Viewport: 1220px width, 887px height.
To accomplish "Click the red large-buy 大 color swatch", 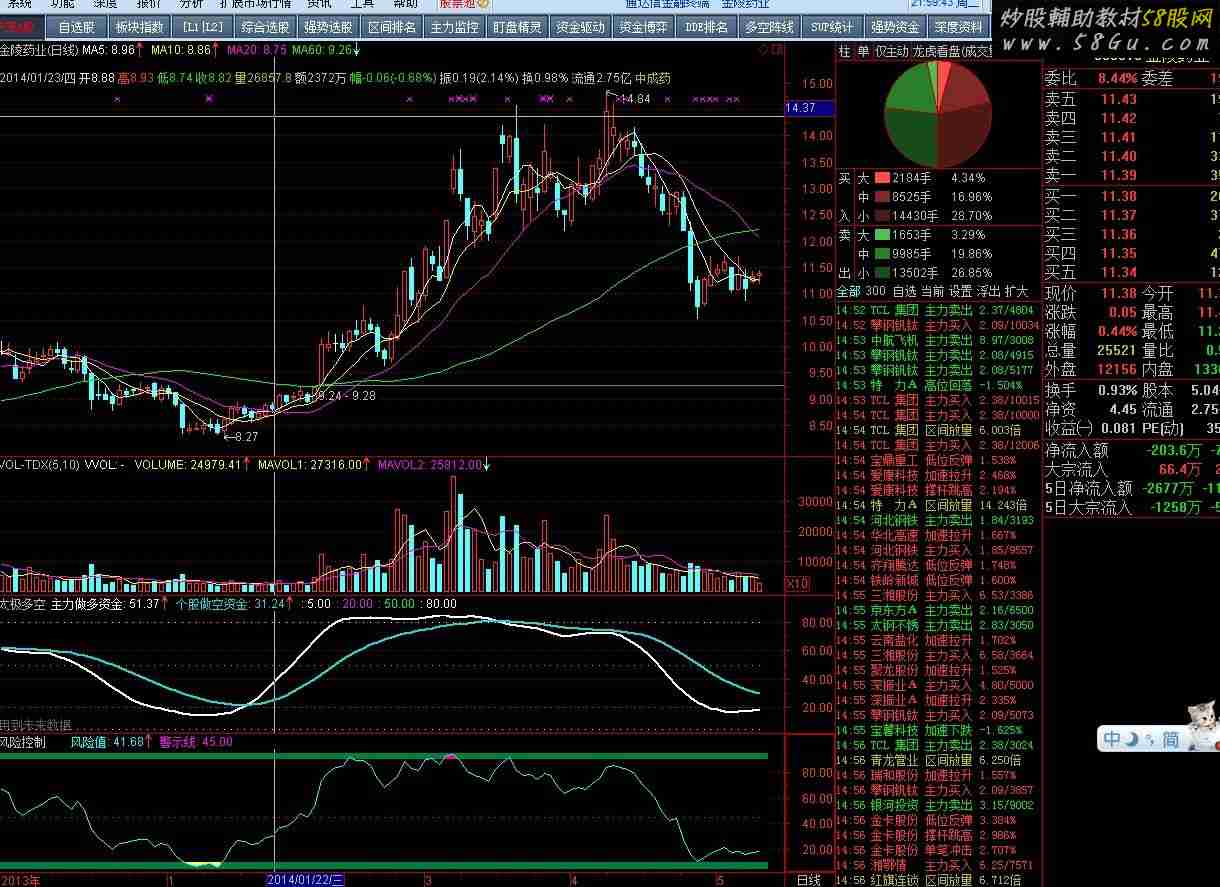I will click(881, 177).
